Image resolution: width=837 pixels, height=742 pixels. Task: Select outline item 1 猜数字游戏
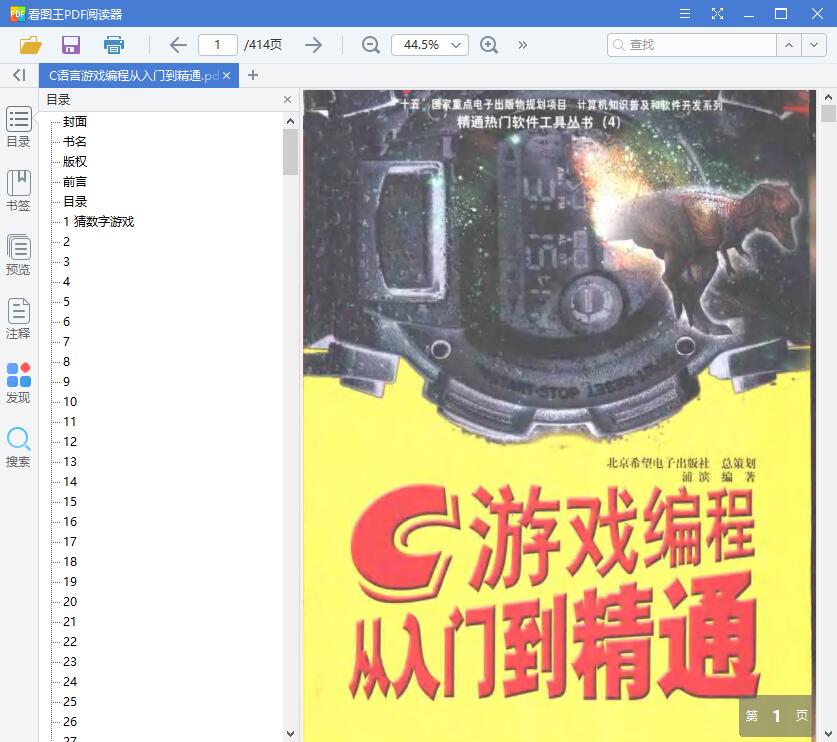(x=99, y=222)
